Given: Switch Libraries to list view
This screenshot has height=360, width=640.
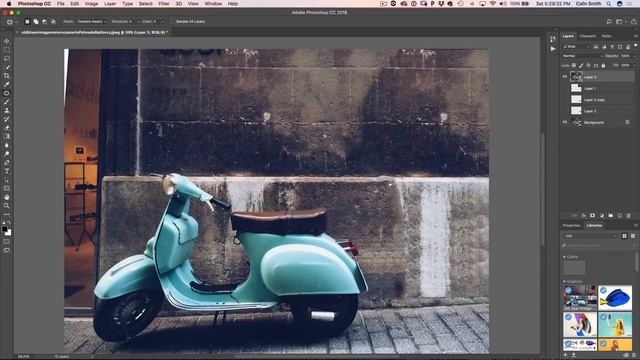Looking at the screenshot, I should click(x=633, y=236).
